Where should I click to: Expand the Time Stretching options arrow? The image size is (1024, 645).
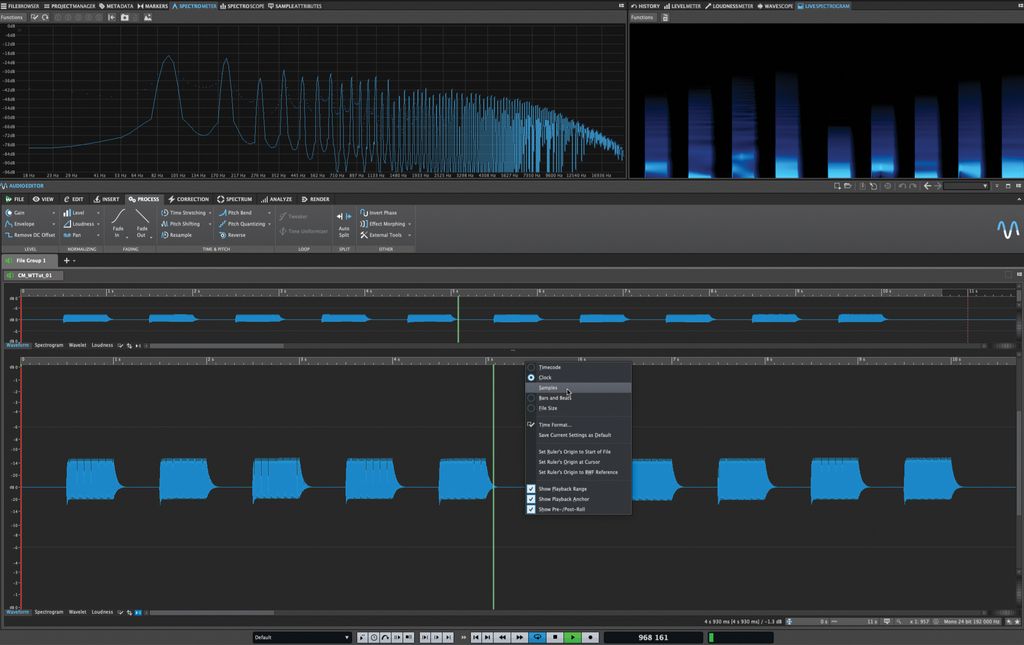point(211,212)
